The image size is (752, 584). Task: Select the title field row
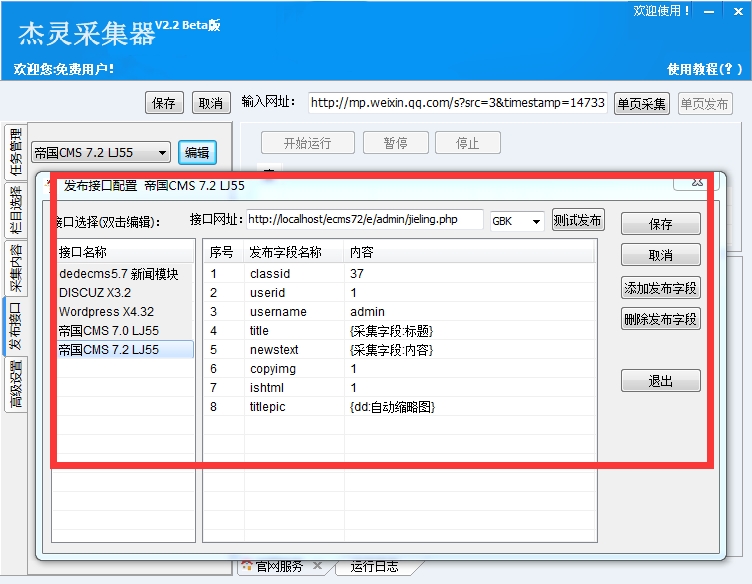tap(400, 331)
